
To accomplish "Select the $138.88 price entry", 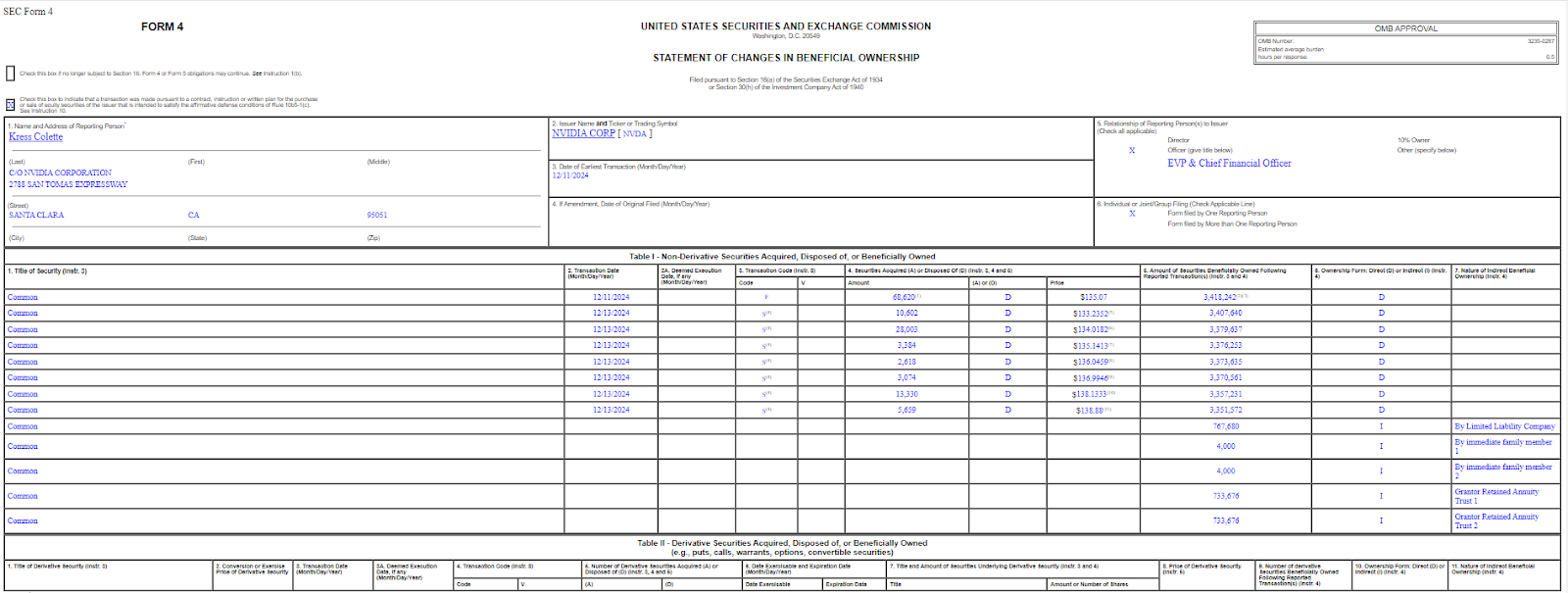I will pyautogui.click(x=1091, y=411).
